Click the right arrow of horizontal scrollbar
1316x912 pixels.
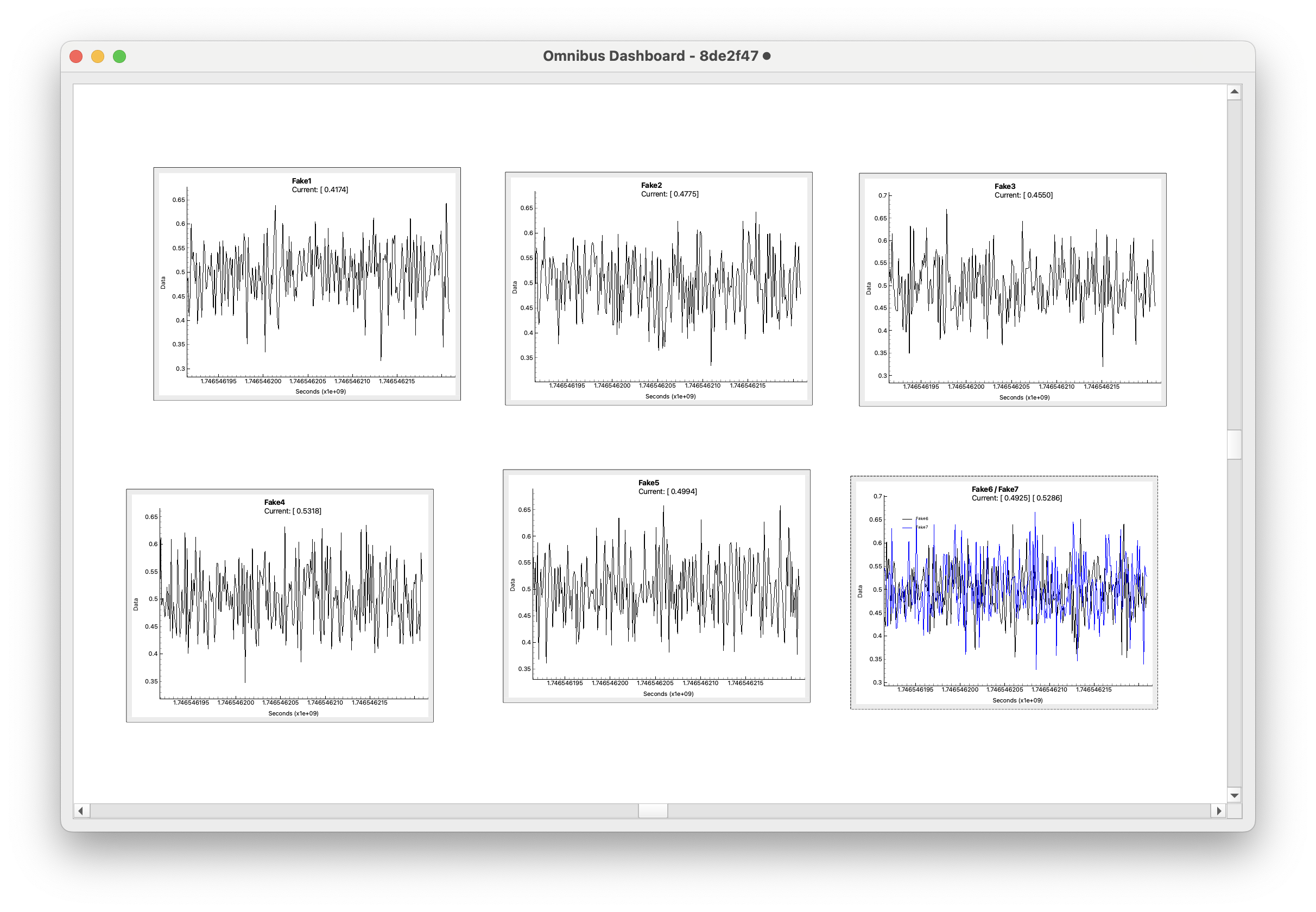tap(1220, 810)
